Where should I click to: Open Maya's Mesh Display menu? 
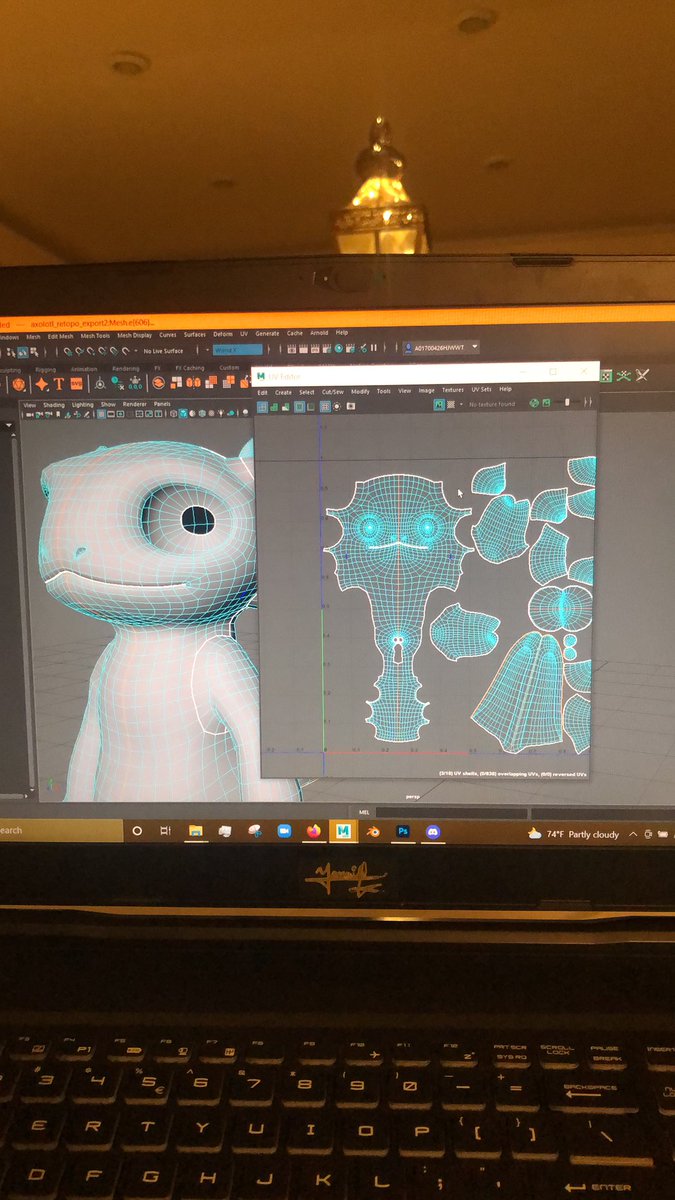coord(134,336)
